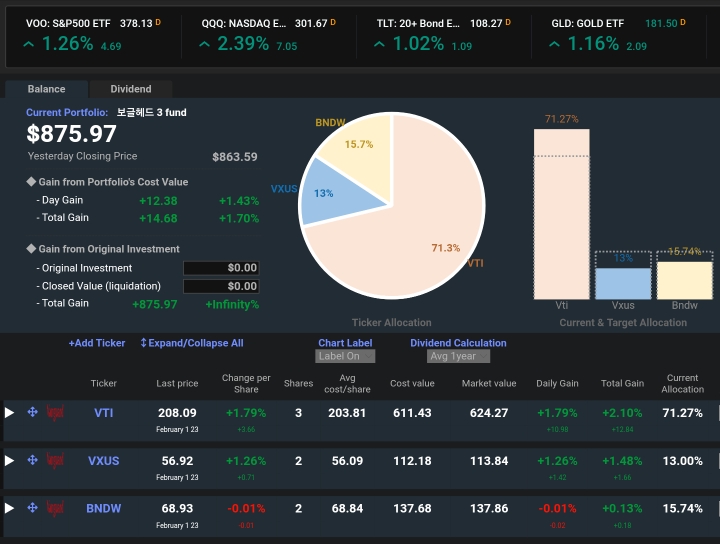The image size is (720, 544).
Task: Click VTI cost value 611.43
Action: coord(412,413)
